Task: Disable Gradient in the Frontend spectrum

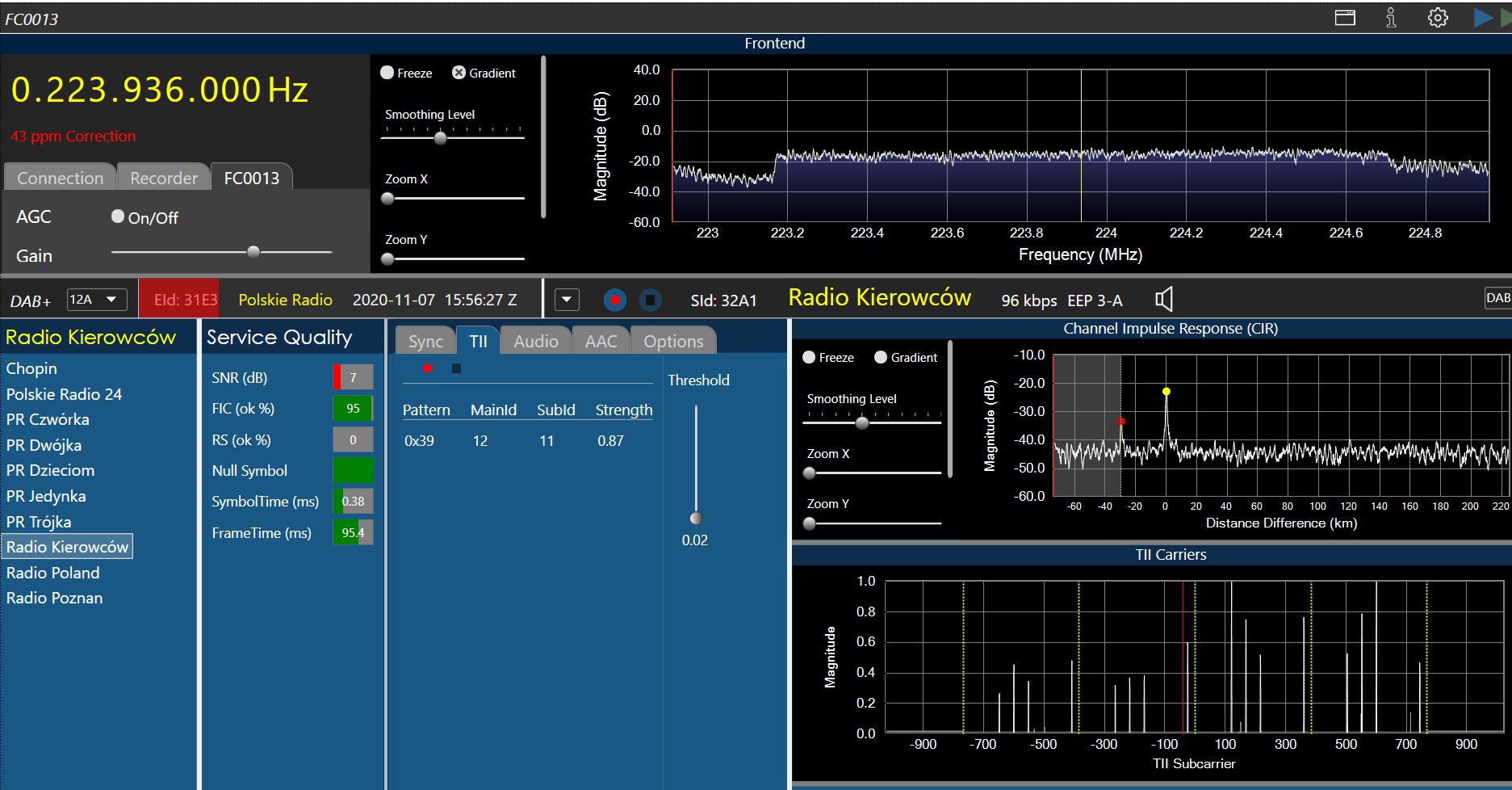Action: point(459,73)
